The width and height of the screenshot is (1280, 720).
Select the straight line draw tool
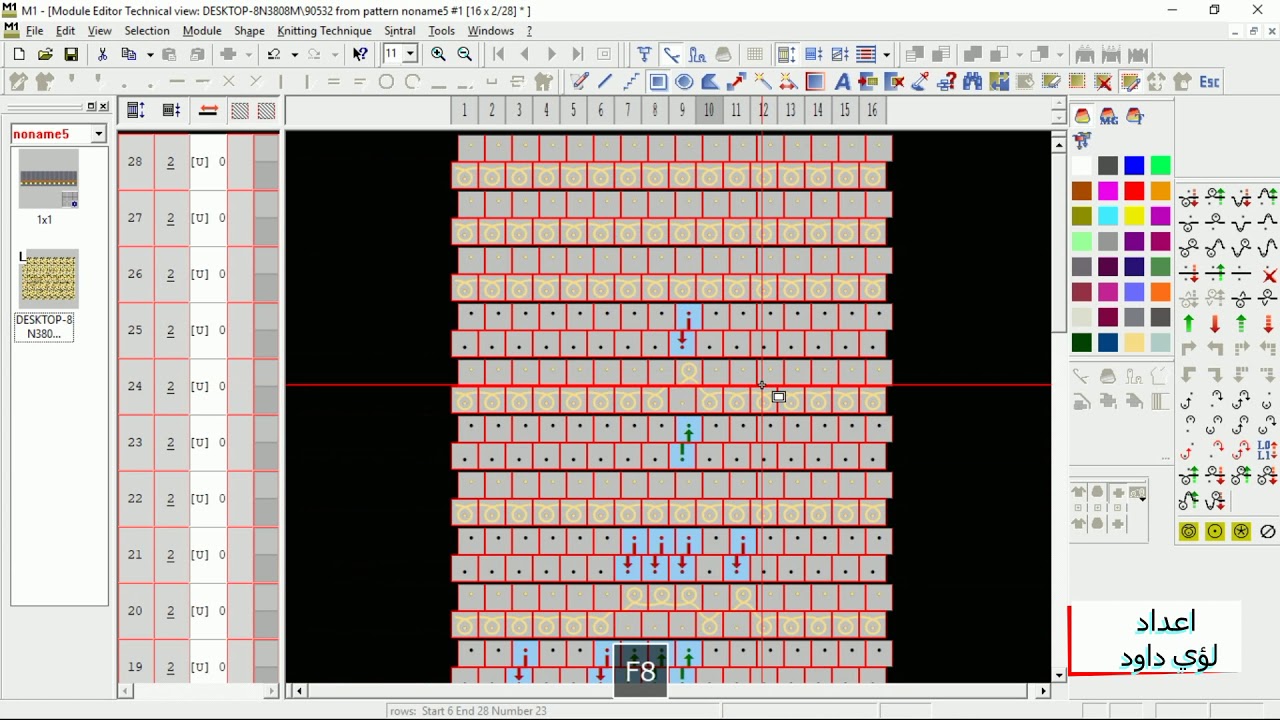tap(605, 82)
